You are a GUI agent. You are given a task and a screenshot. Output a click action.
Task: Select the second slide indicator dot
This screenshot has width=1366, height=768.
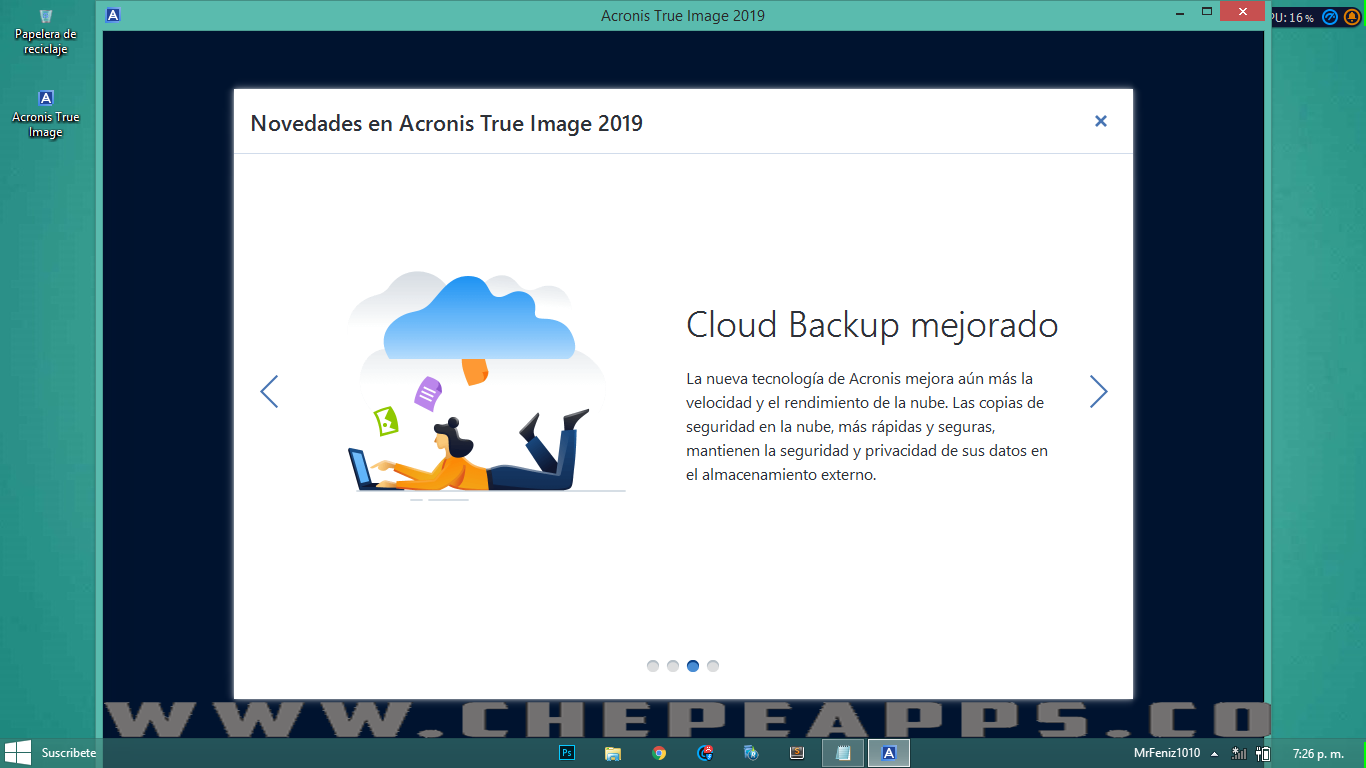tap(673, 666)
